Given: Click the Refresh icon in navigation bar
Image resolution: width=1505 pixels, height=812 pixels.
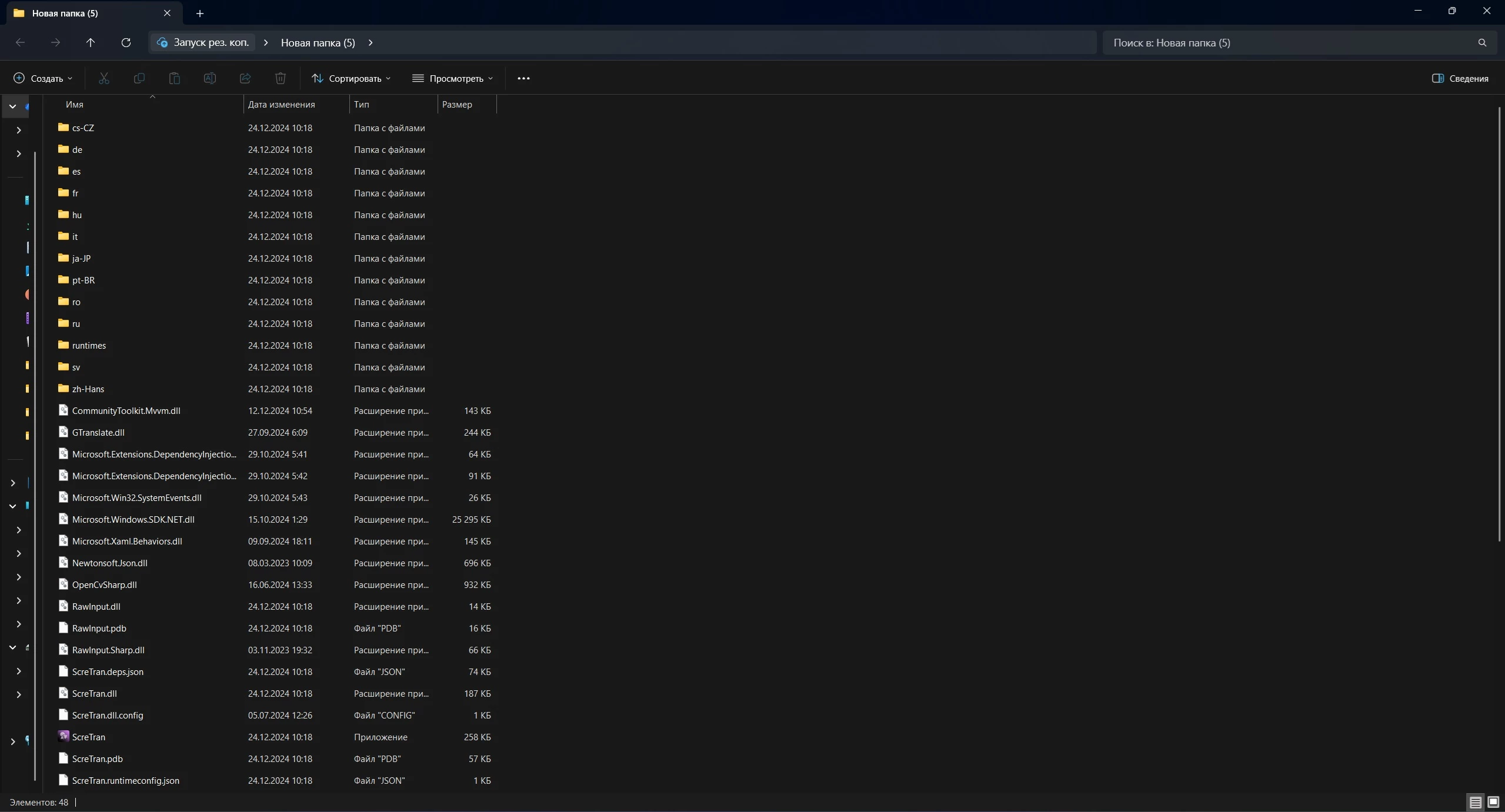Looking at the screenshot, I should [126, 42].
